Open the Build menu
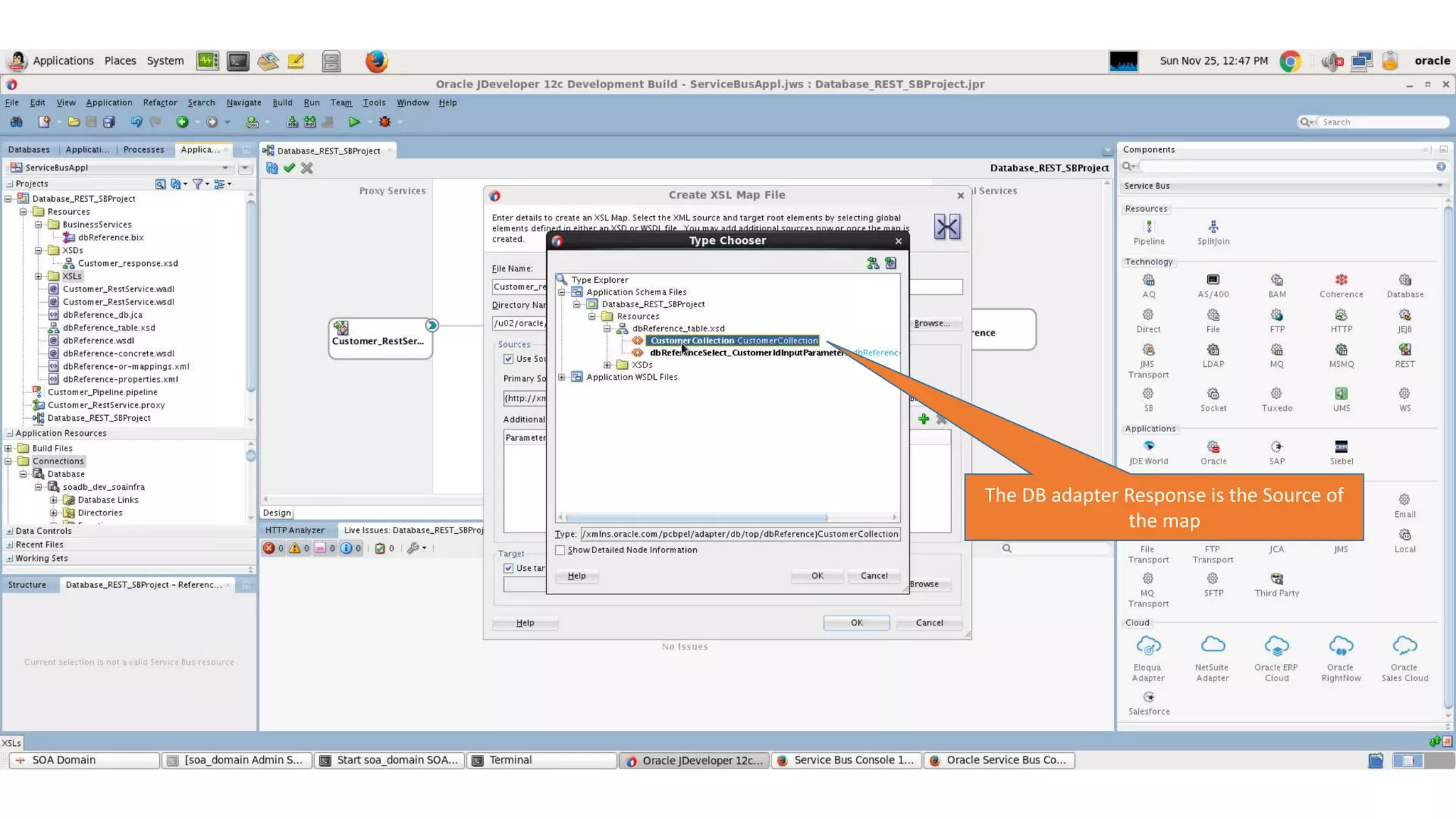Image resolution: width=1456 pixels, height=819 pixels. [282, 102]
